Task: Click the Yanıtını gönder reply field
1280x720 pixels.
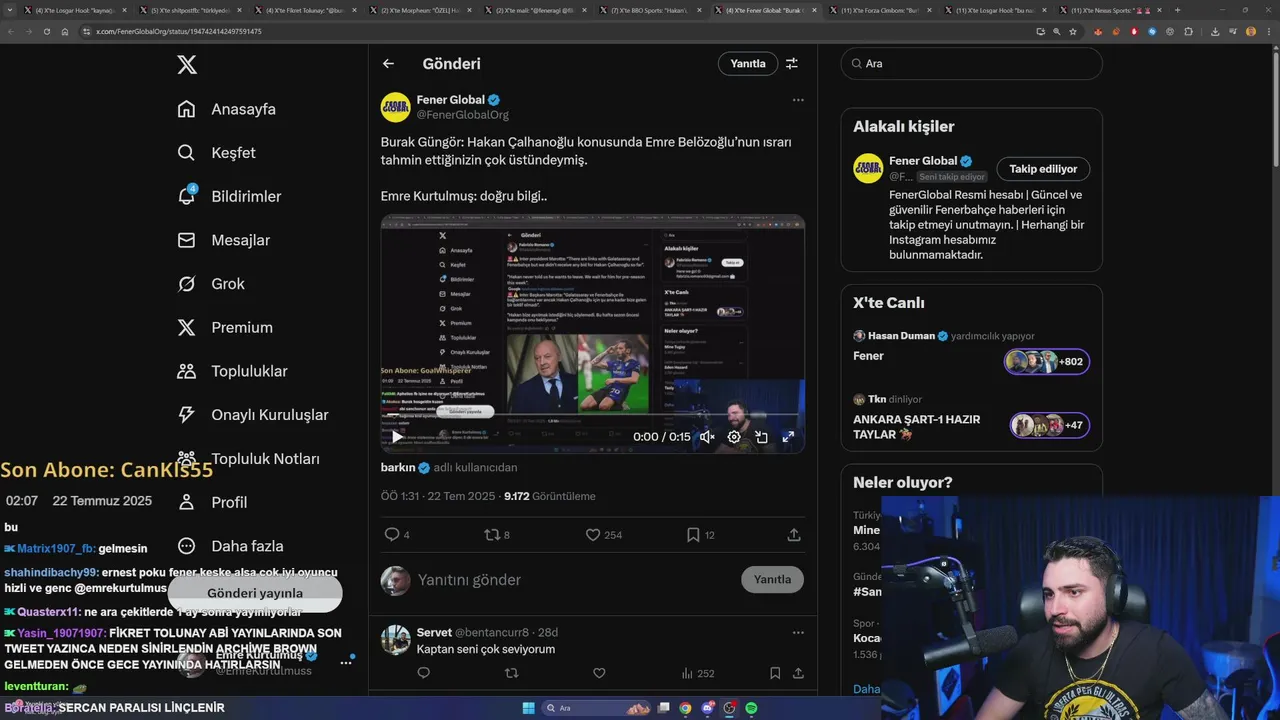Action: tap(574, 580)
